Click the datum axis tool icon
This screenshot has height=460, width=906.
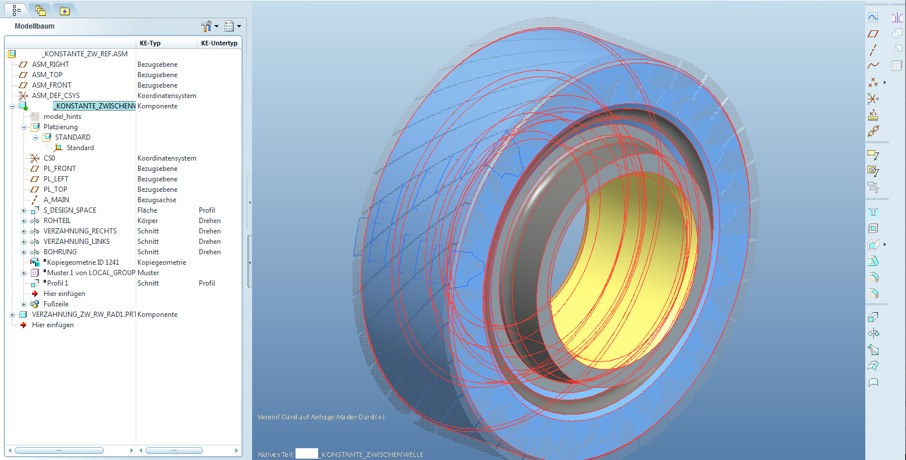click(873, 49)
